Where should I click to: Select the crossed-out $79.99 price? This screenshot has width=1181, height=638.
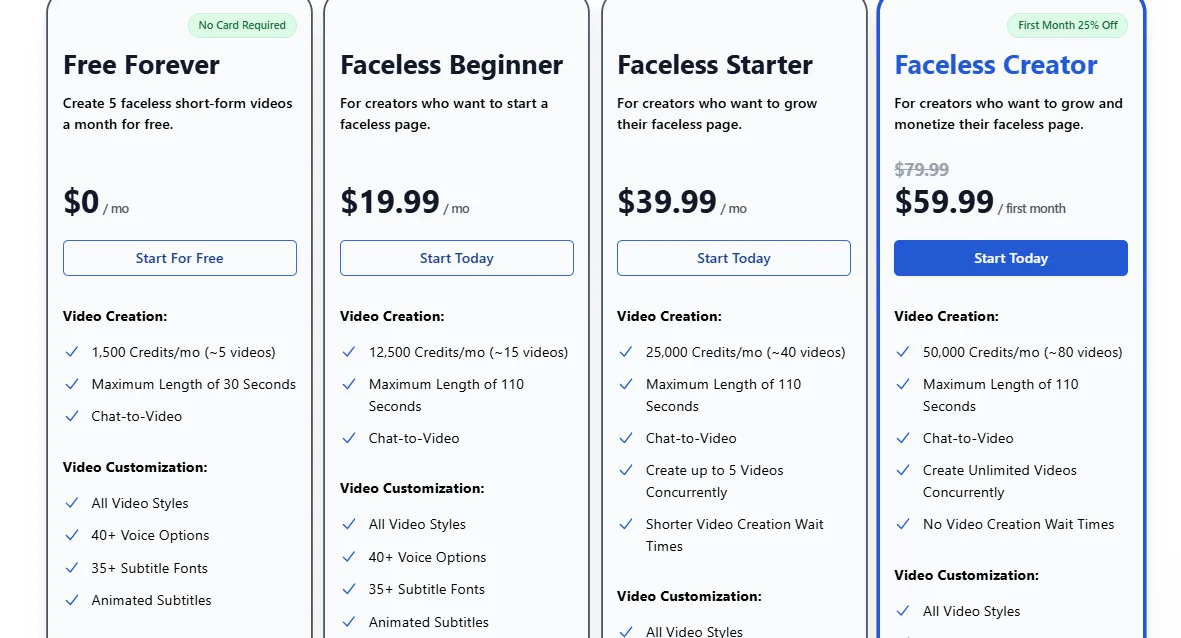[x=921, y=169]
